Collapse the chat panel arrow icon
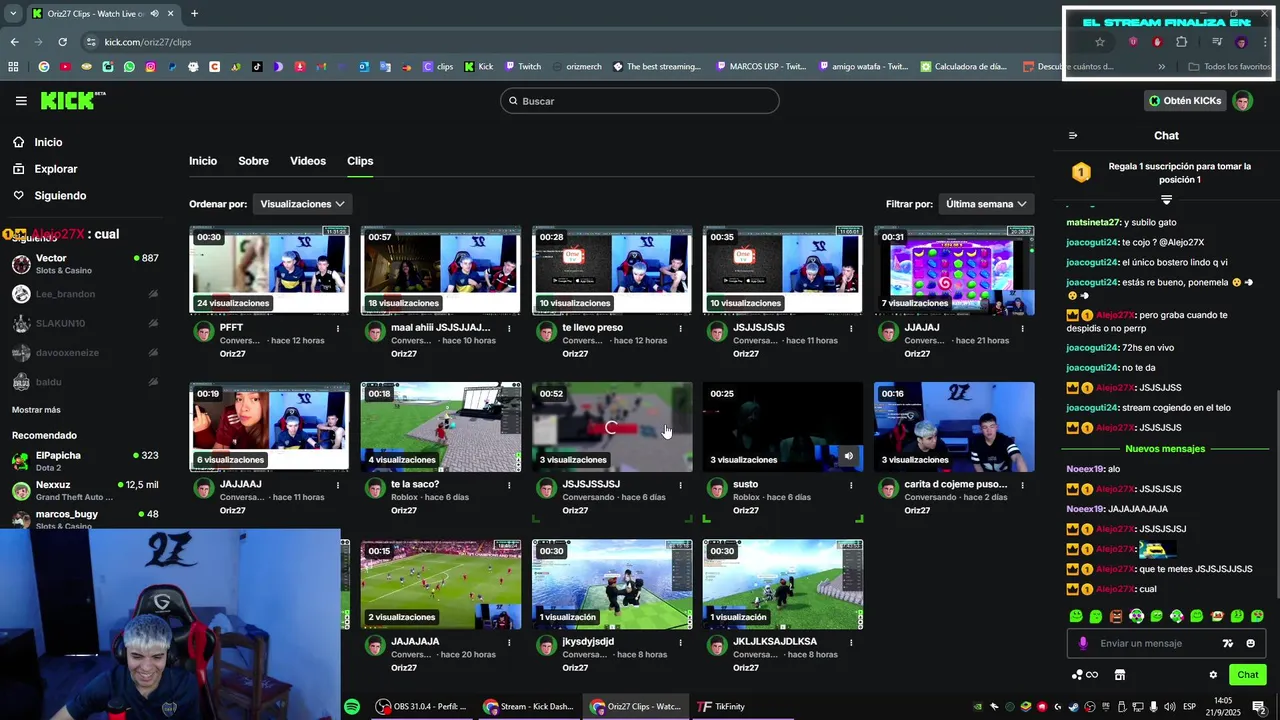The image size is (1280, 720). coord(1073,136)
